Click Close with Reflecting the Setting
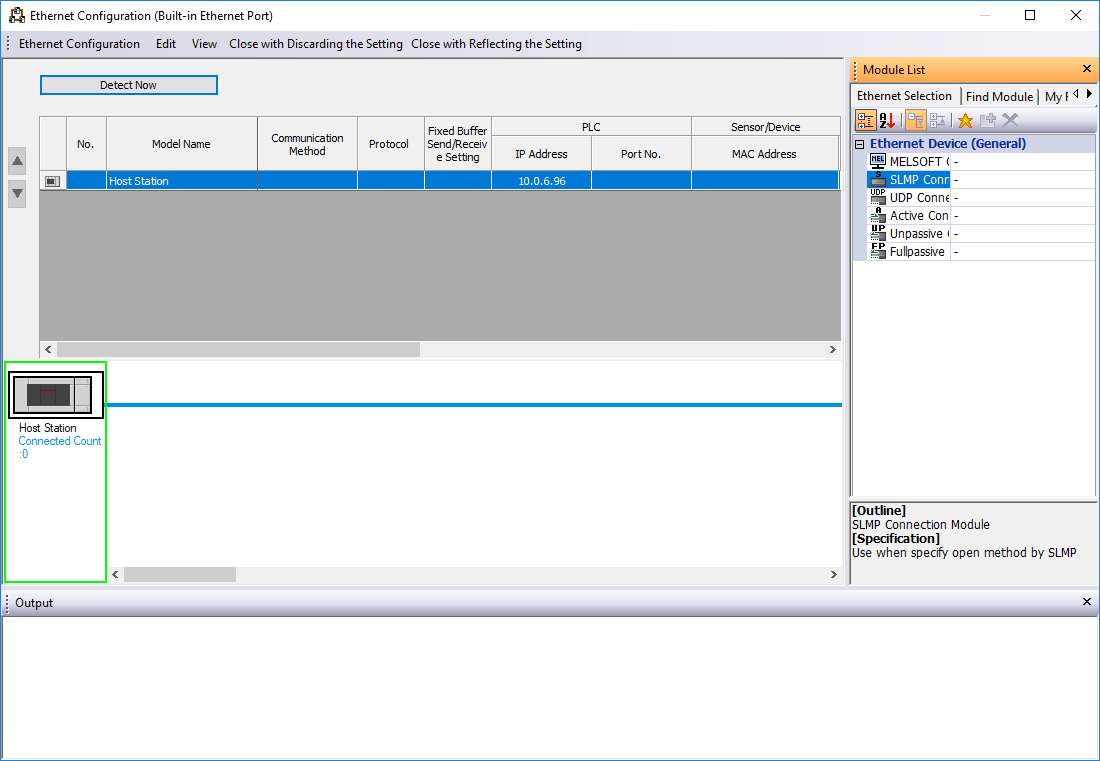Screen dimensions: 1100x761 coord(496,44)
